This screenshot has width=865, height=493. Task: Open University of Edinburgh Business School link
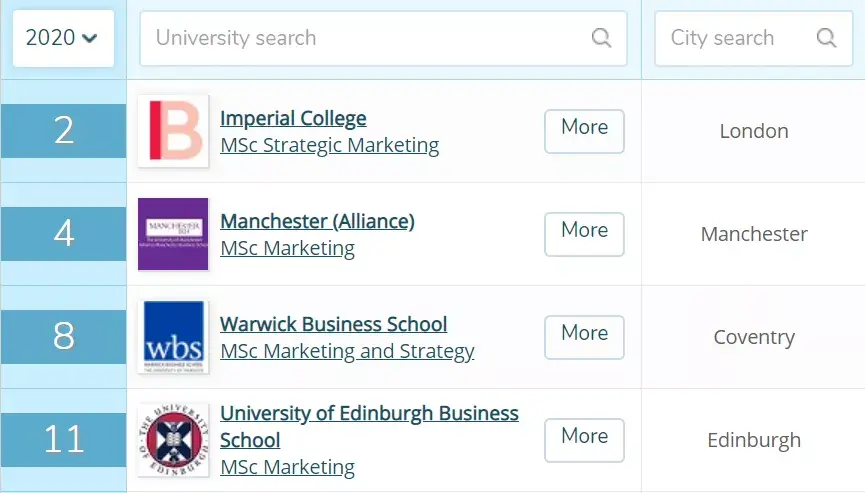[x=369, y=414]
